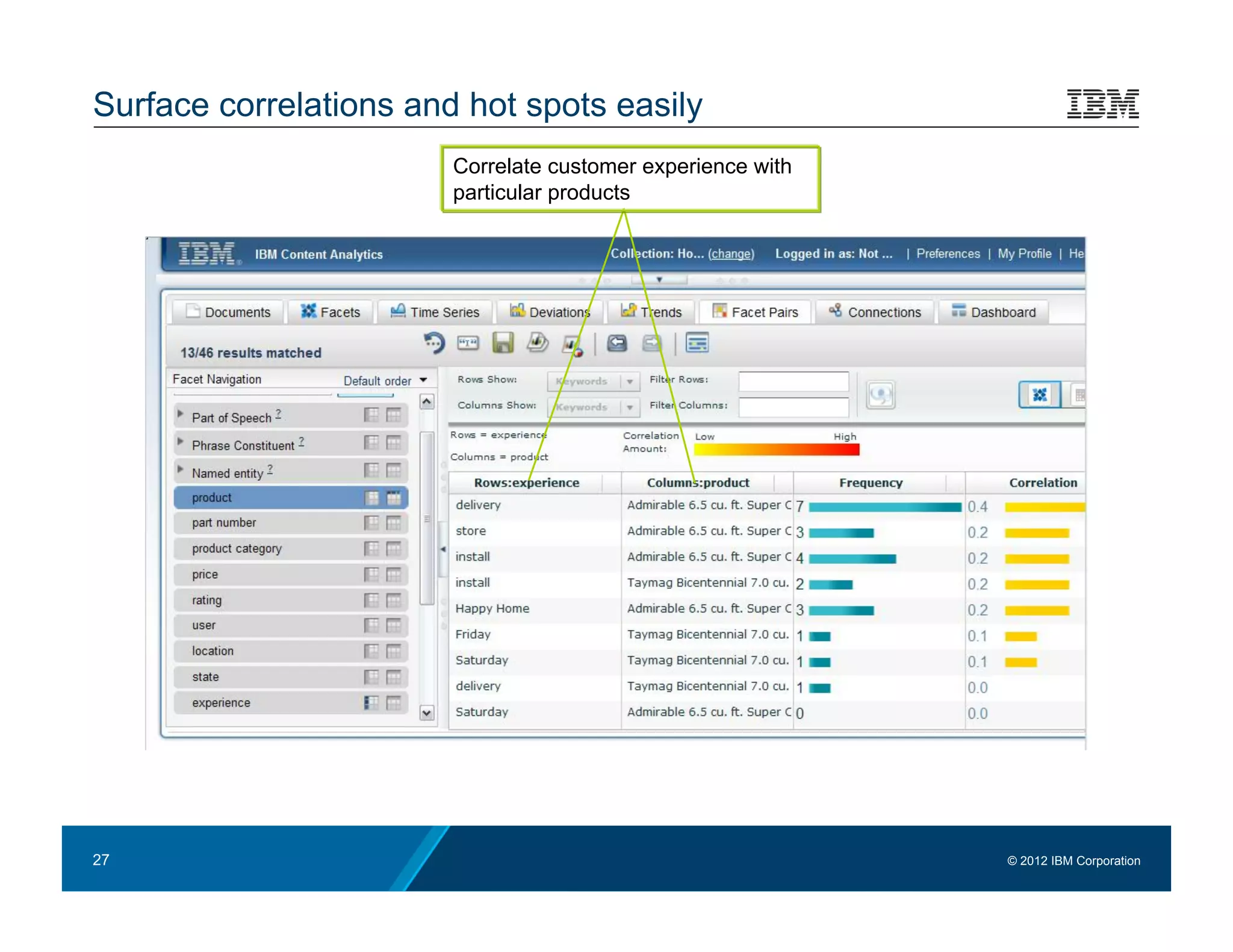Click the collection change link
The image size is (1233, 952).
tap(731, 254)
